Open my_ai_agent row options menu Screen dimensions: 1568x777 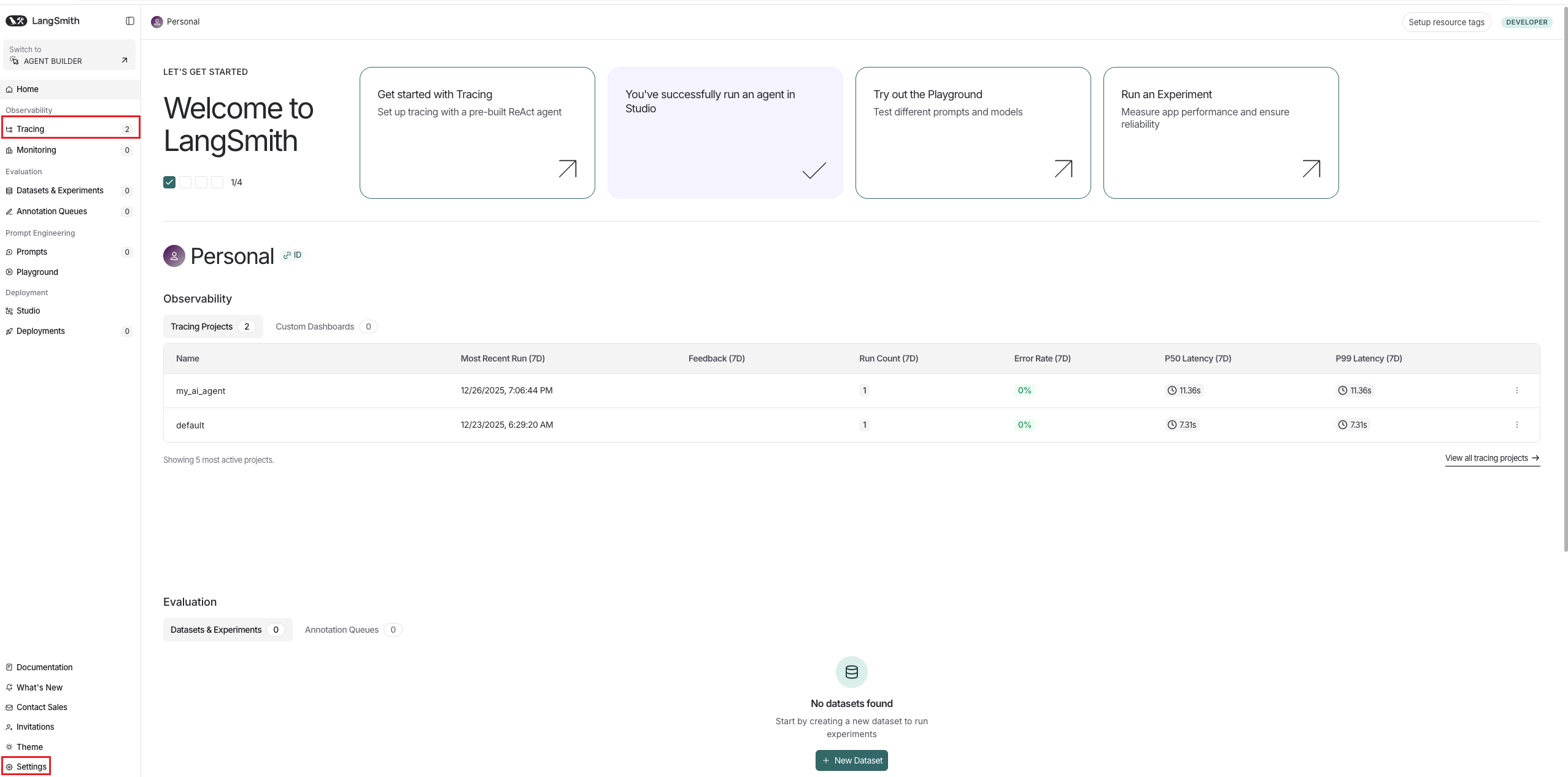(1516, 390)
